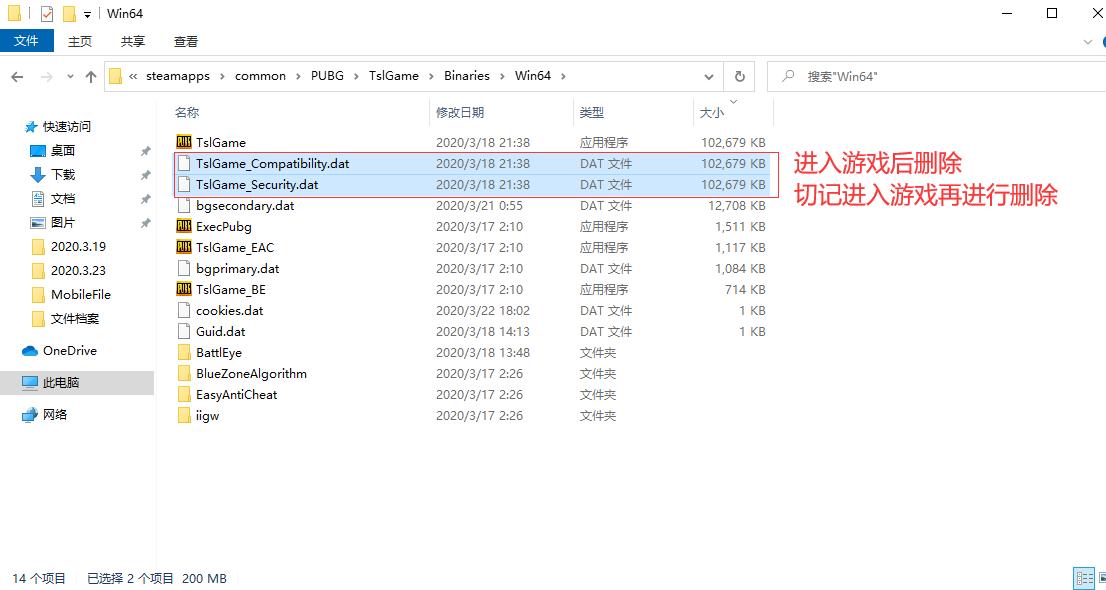Click the PUBG breadcrumb link
This screenshot has width=1106, height=590.
(x=327, y=75)
